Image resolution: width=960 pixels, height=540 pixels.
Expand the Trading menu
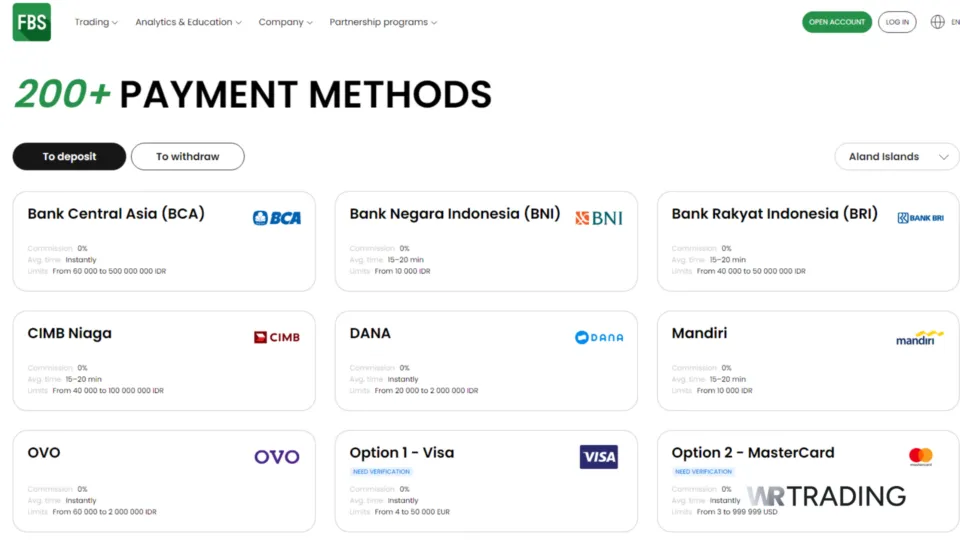click(96, 22)
